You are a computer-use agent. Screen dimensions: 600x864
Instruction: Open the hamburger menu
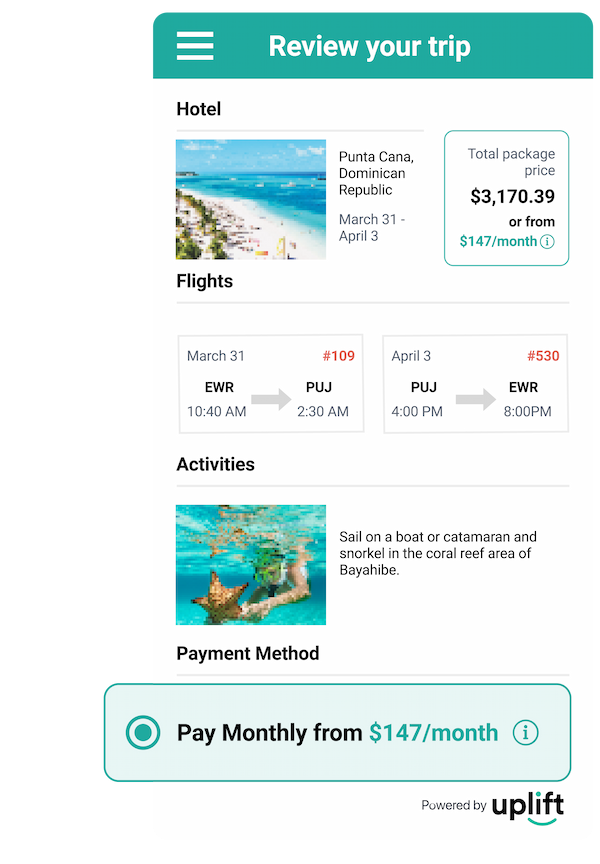[195, 46]
